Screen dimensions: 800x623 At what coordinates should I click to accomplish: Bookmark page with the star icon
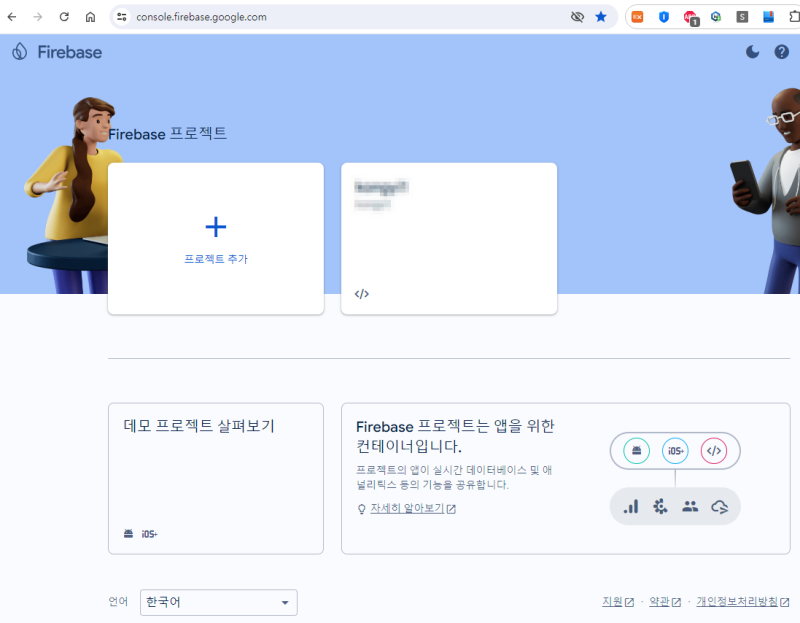[x=601, y=17]
